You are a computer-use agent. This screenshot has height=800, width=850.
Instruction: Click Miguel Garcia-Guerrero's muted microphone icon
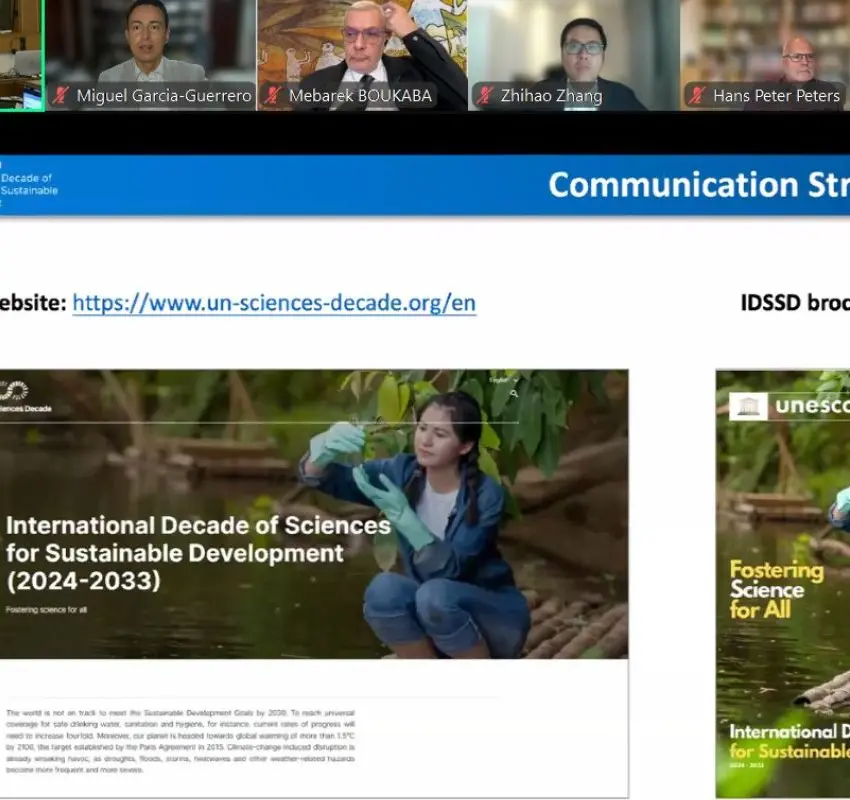click(60, 95)
